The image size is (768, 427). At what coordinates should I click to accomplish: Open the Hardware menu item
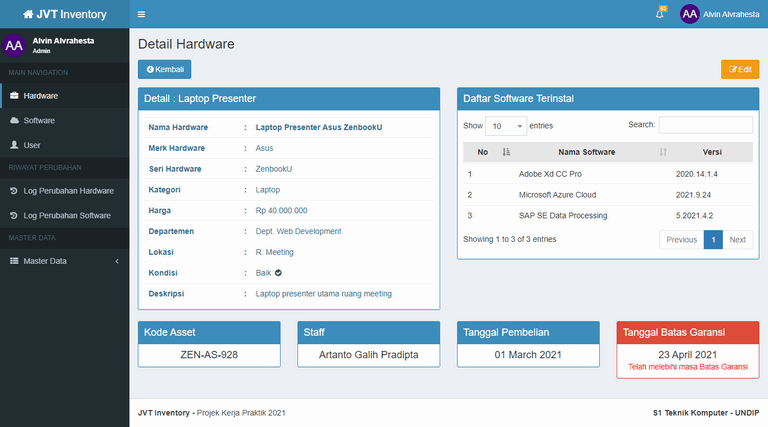point(65,95)
